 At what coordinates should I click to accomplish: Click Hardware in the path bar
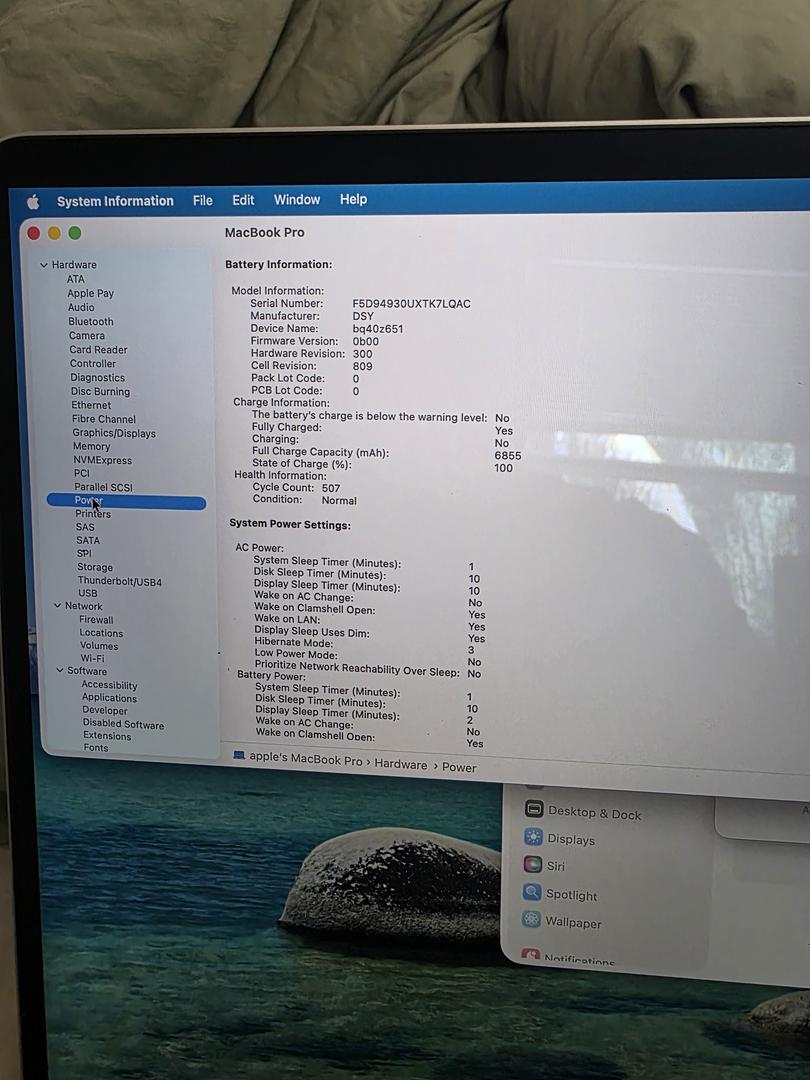pyautogui.click(x=400, y=765)
